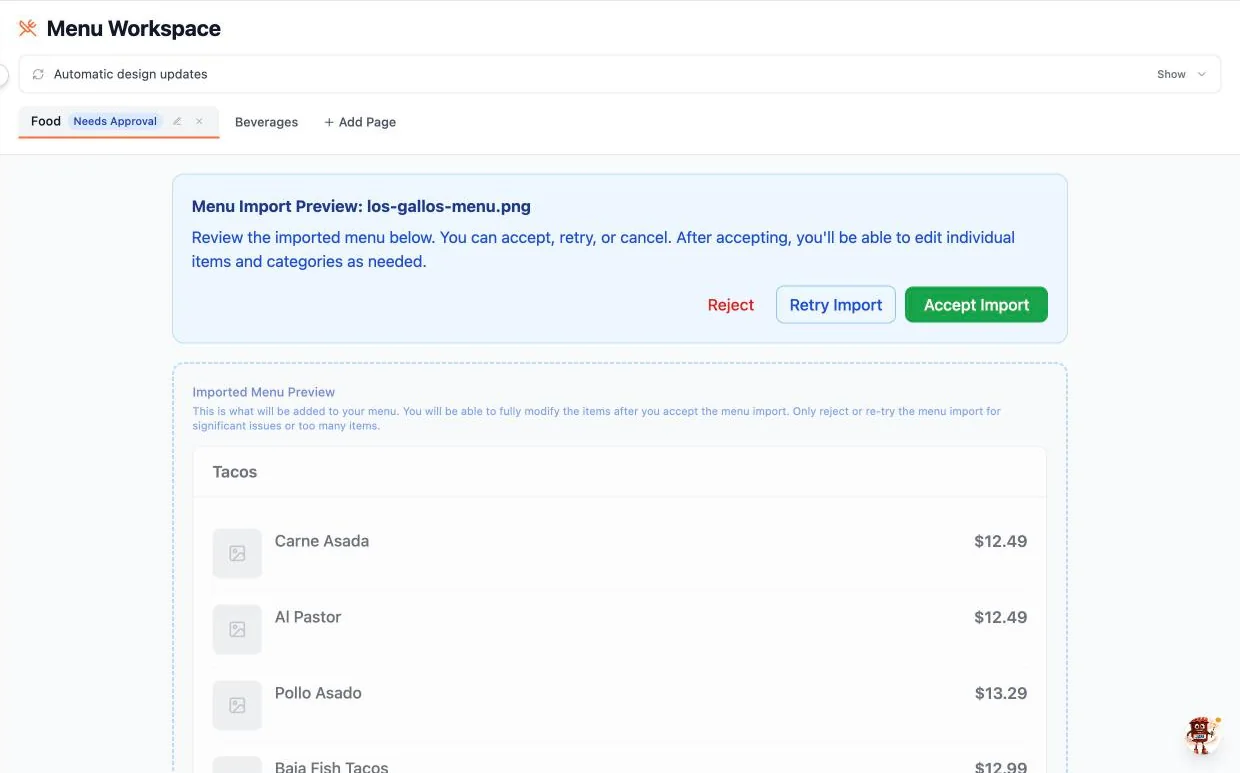
Task: Select the Carne Asada item name
Action: point(322,541)
